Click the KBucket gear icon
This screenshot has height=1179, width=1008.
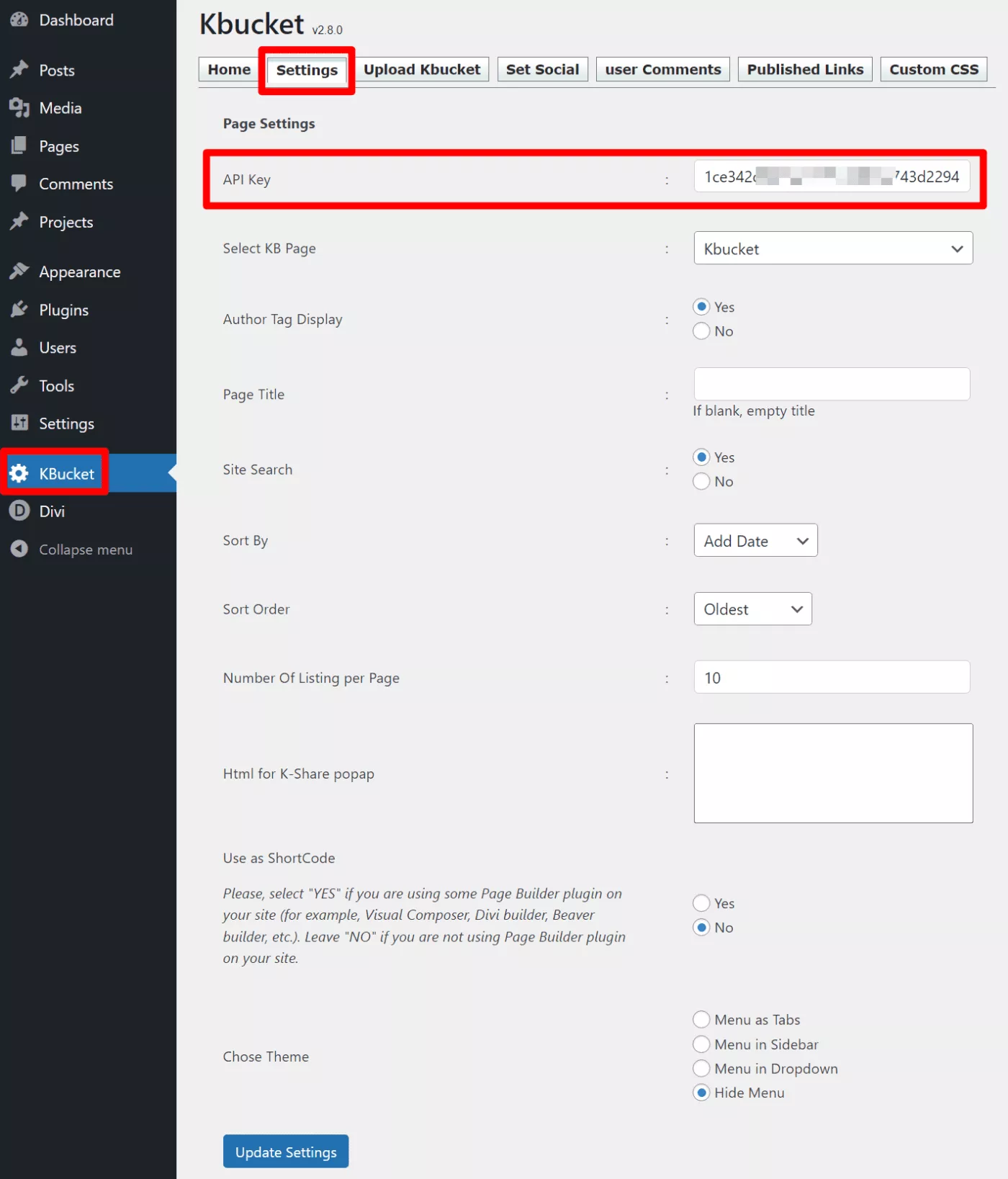pos(19,473)
